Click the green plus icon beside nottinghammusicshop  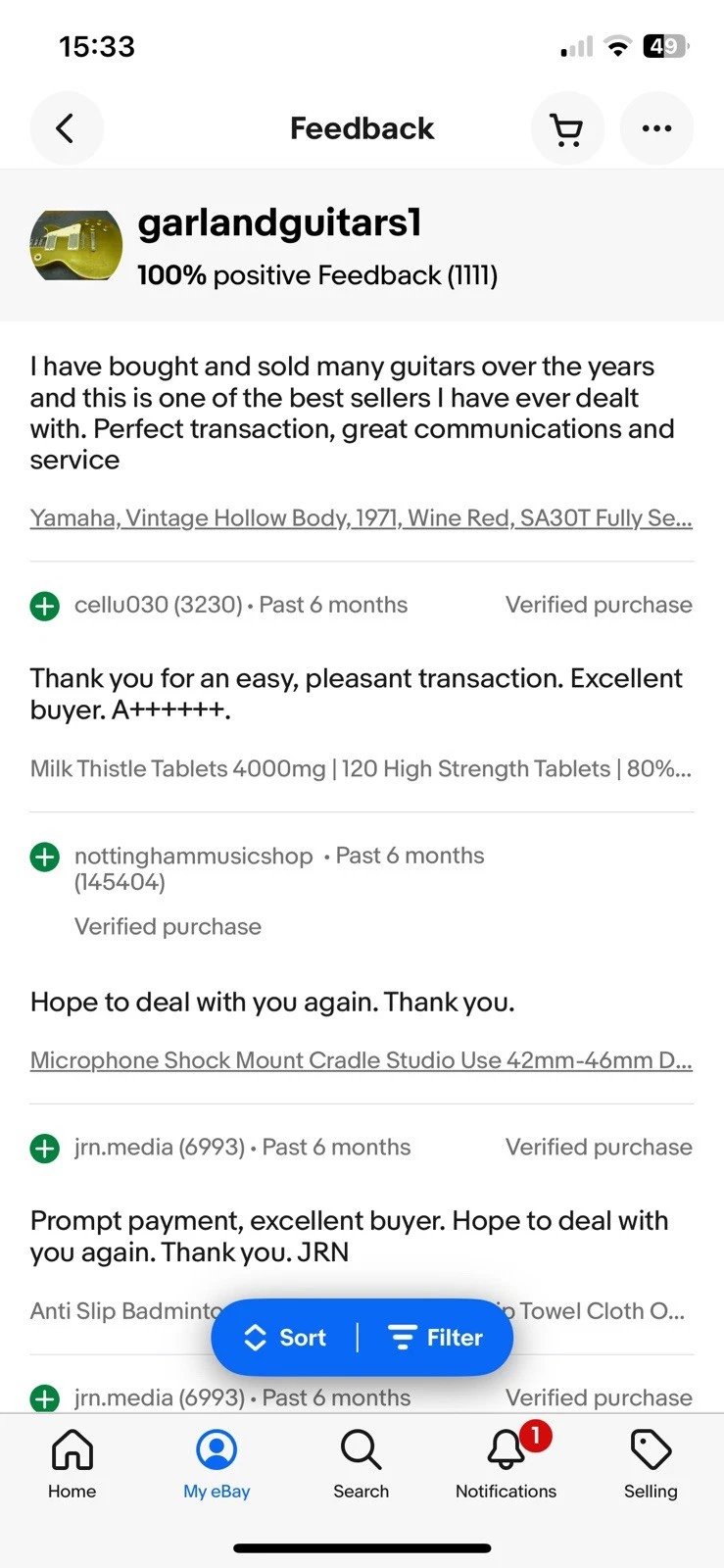pyautogui.click(x=45, y=857)
